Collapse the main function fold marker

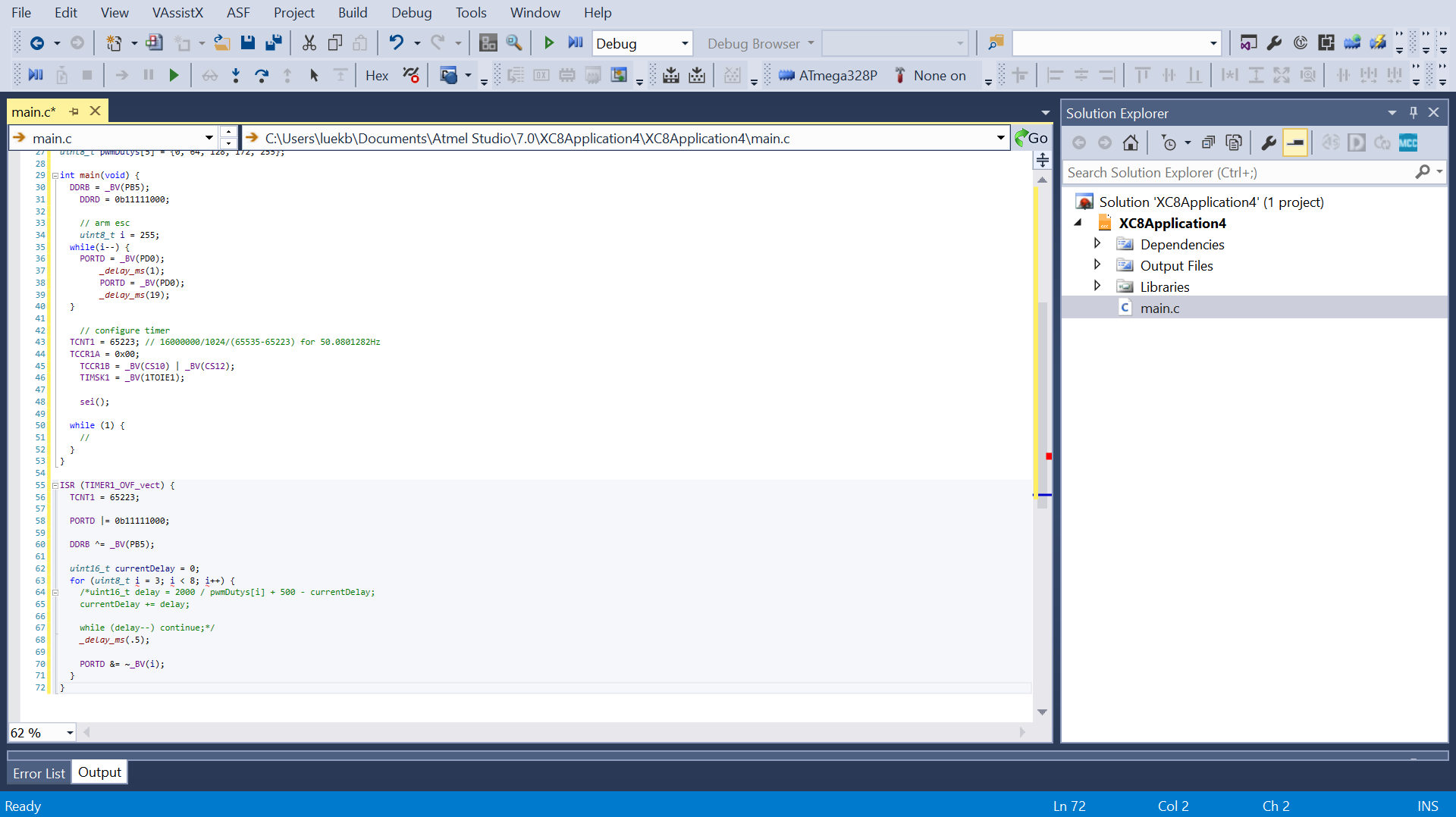[x=55, y=175]
